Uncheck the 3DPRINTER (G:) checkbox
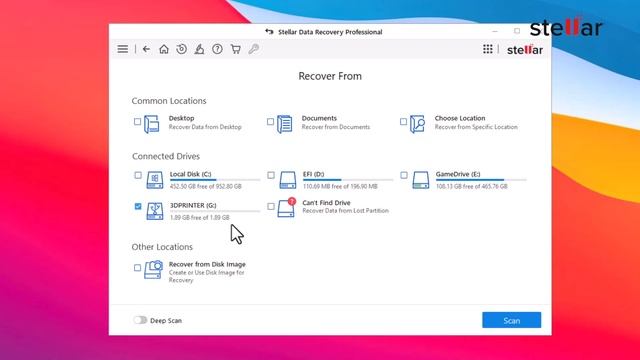The width and height of the screenshot is (640, 360). (138, 206)
